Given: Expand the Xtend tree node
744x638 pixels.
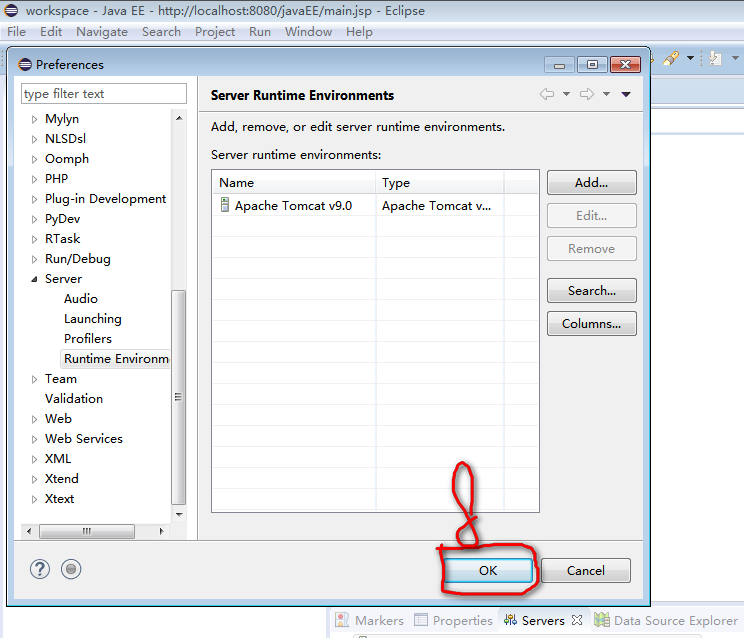Looking at the screenshot, I should [34, 479].
